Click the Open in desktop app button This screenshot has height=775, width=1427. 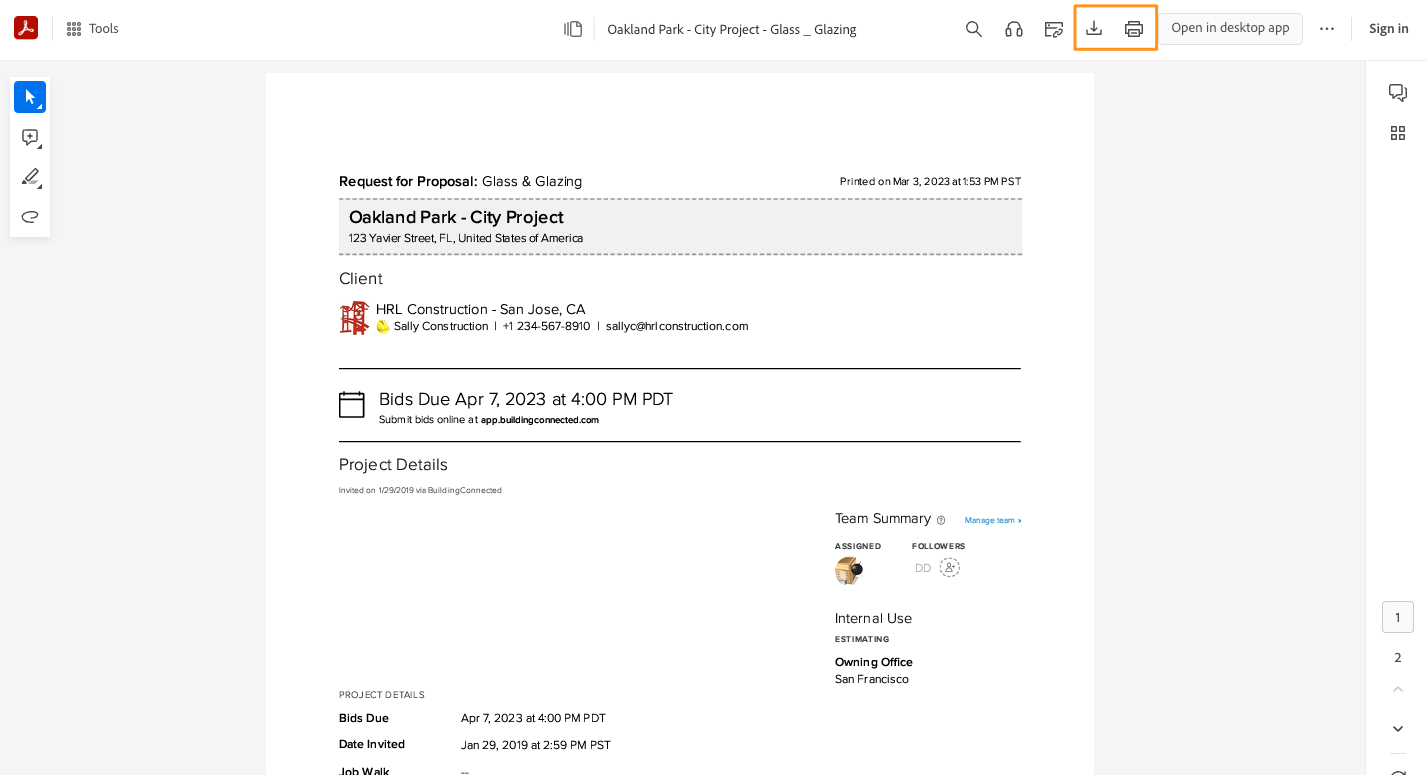point(1230,28)
